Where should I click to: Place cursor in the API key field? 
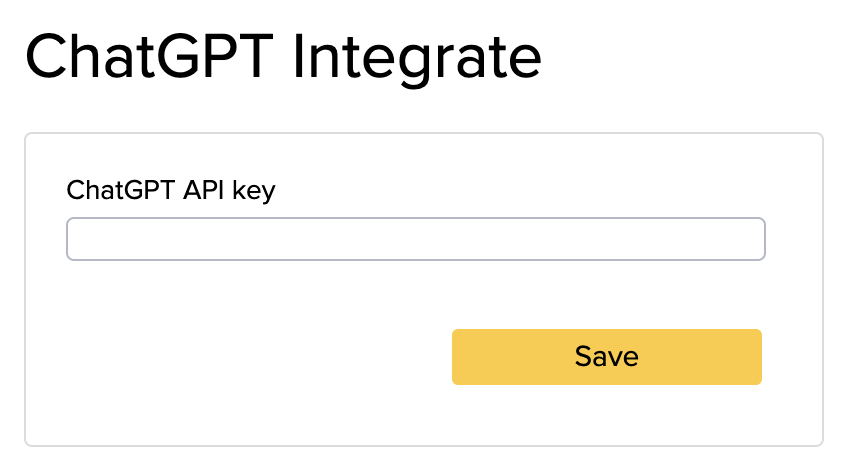pos(415,240)
